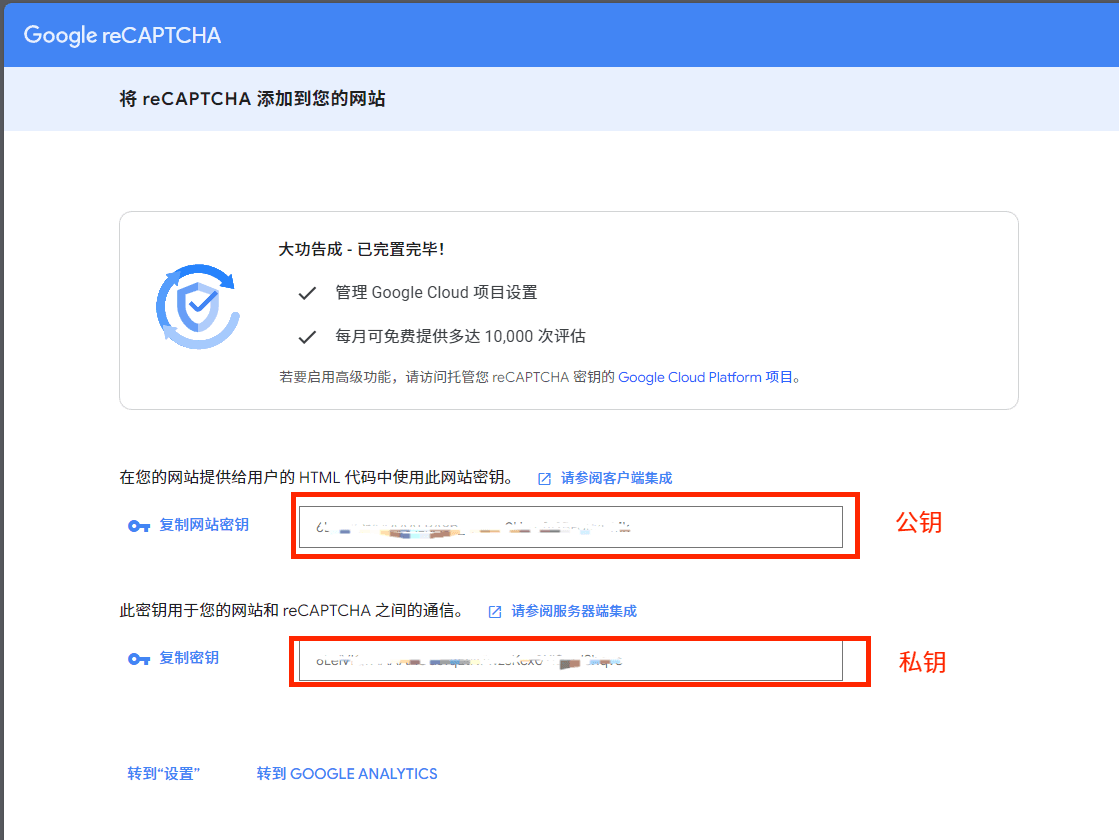Click the heading 将 reCAPTCHA 添加到您的网站
Image resolution: width=1119 pixels, height=840 pixels.
coord(253,98)
